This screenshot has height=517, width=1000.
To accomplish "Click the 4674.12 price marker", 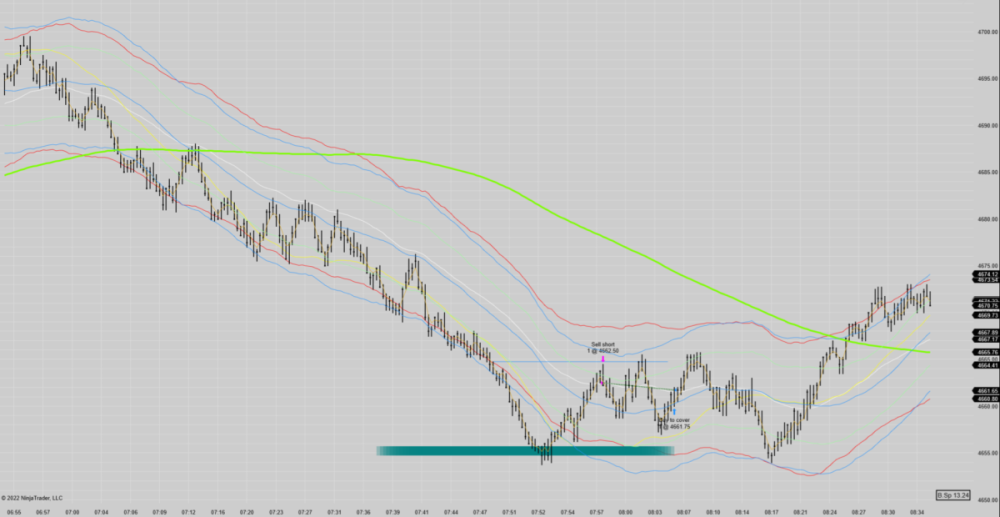I will coord(985,274).
